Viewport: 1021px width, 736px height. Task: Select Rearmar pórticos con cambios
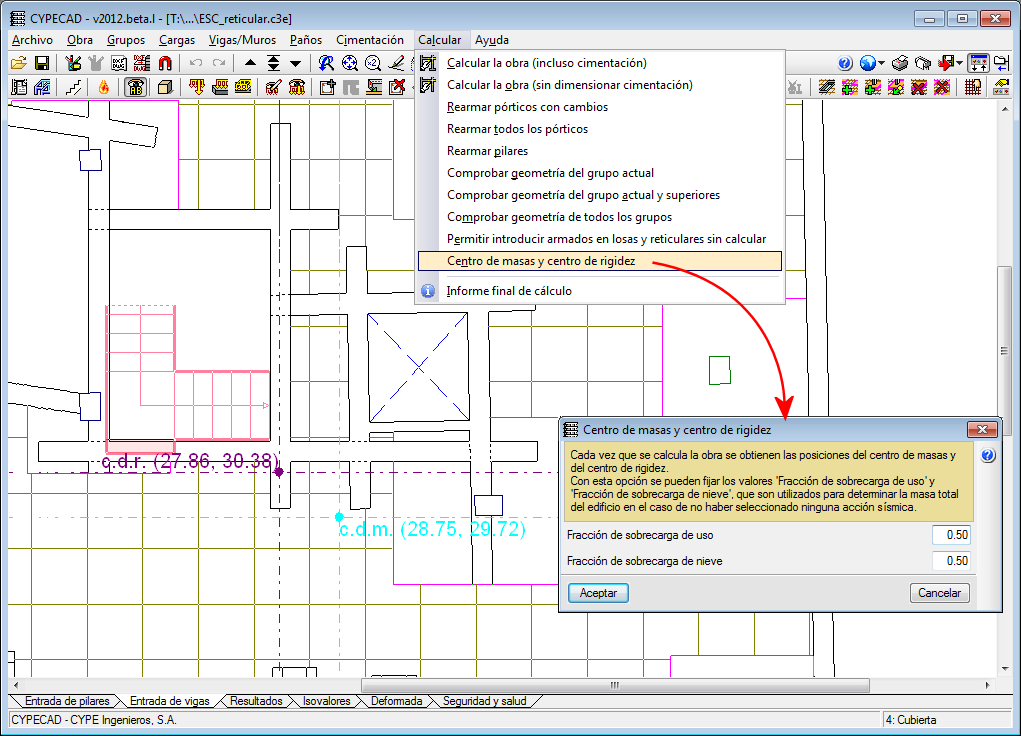pyautogui.click(x=600, y=107)
